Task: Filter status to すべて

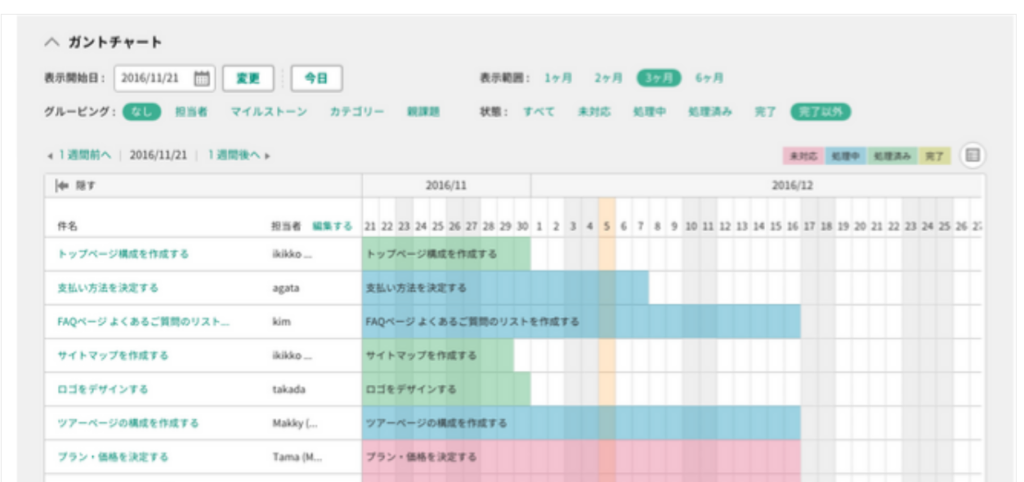Action: click(x=539, y=112)
